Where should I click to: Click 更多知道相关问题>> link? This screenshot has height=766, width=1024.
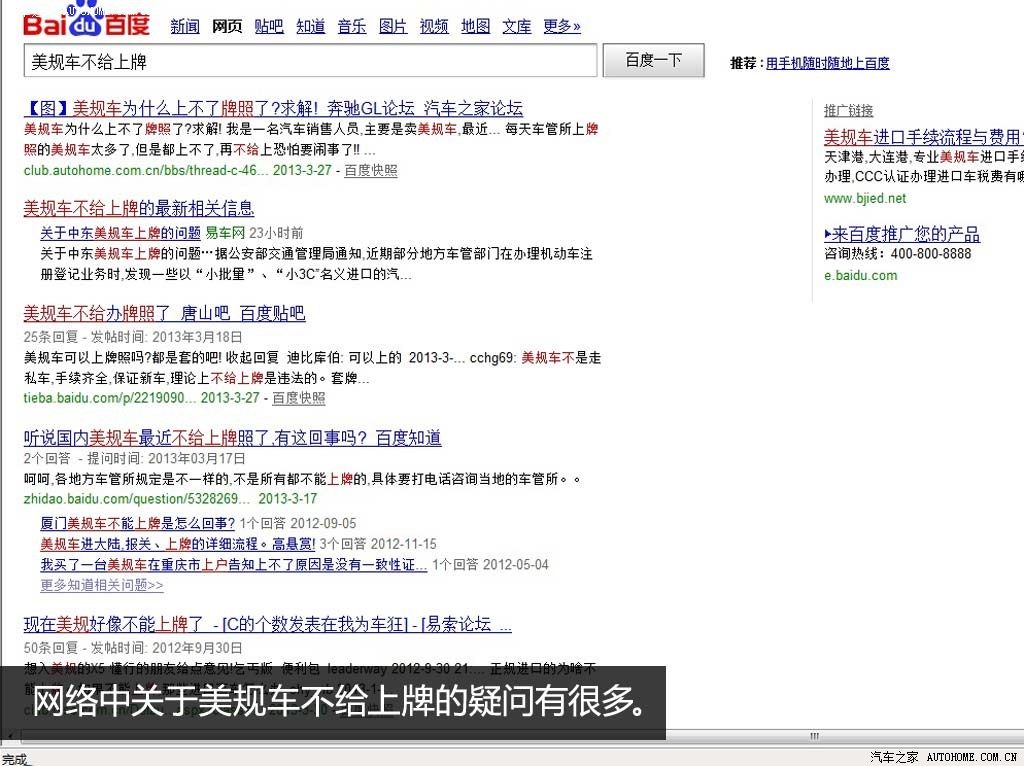coord(102,585)
